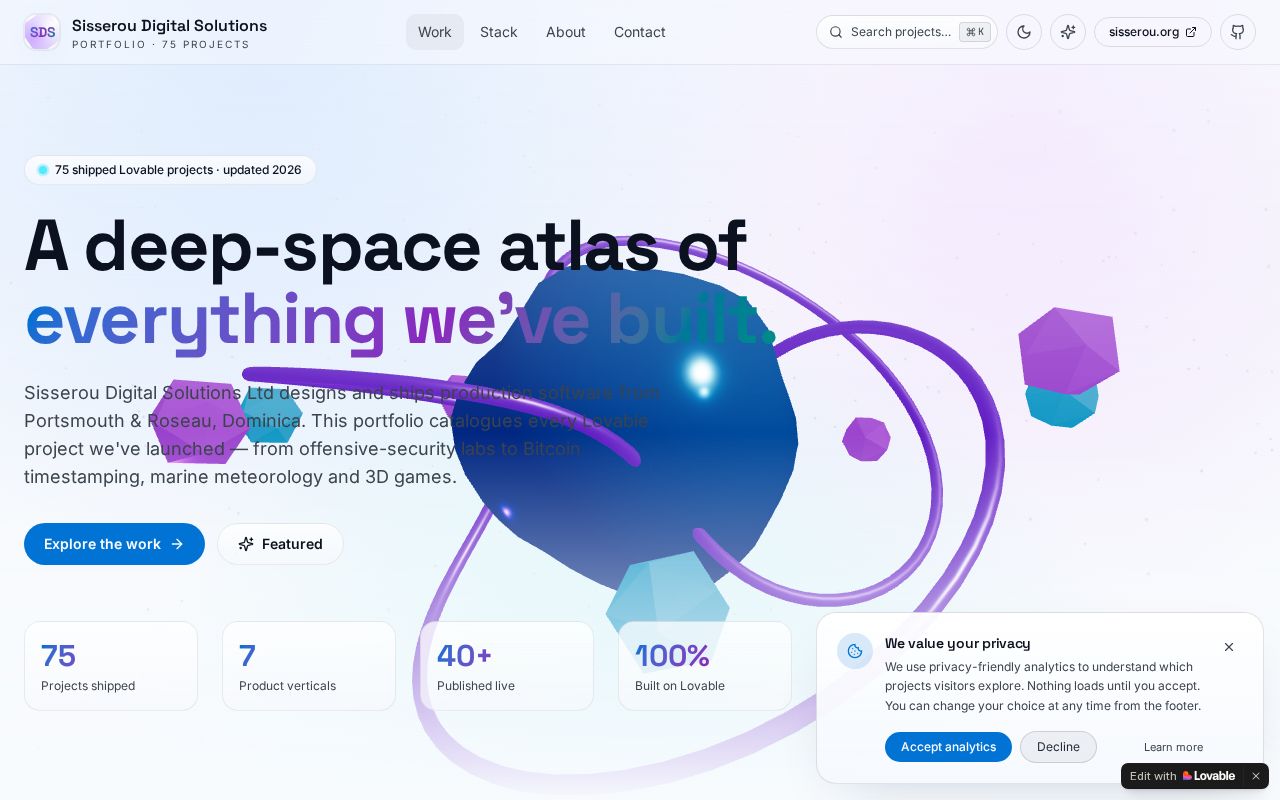Close the privacy banner with X
The width and height of the screenshot is (1280, 800).
click(x=1229, y=647)
